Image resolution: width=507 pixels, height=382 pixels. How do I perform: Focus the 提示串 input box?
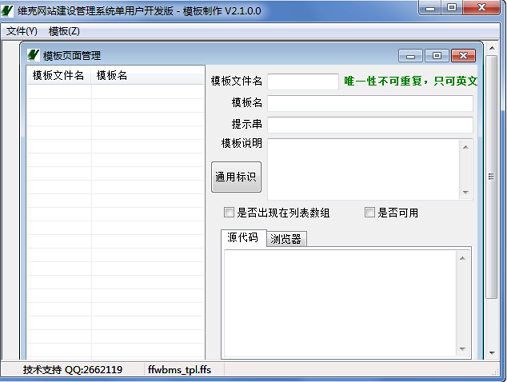[x=370, y=125]
